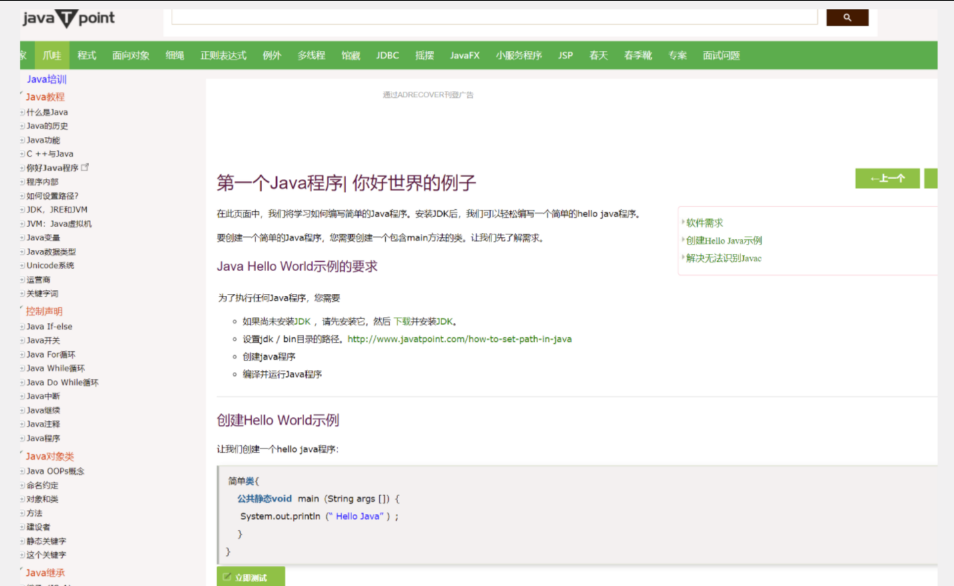Jump to 软件需求 section link
Screen dimensions: 954x586
point(705,223)
